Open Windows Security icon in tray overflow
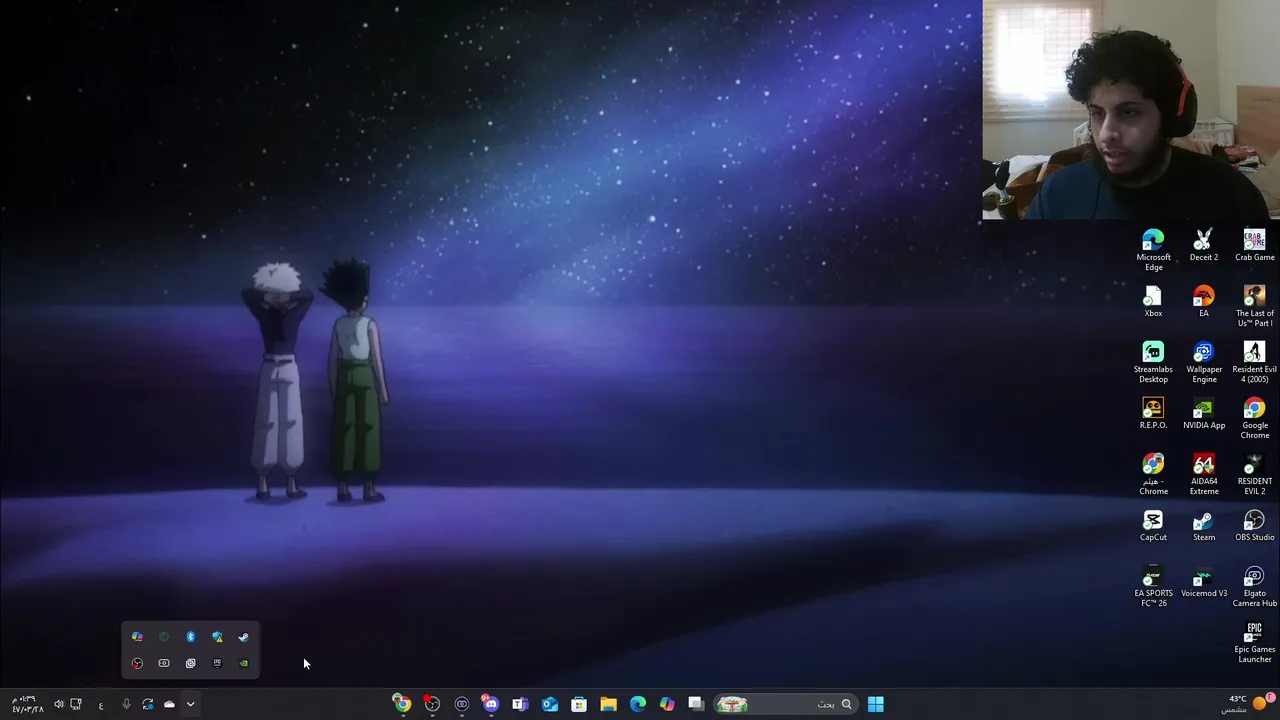The image size is (1280, 720). click(217, 637)
